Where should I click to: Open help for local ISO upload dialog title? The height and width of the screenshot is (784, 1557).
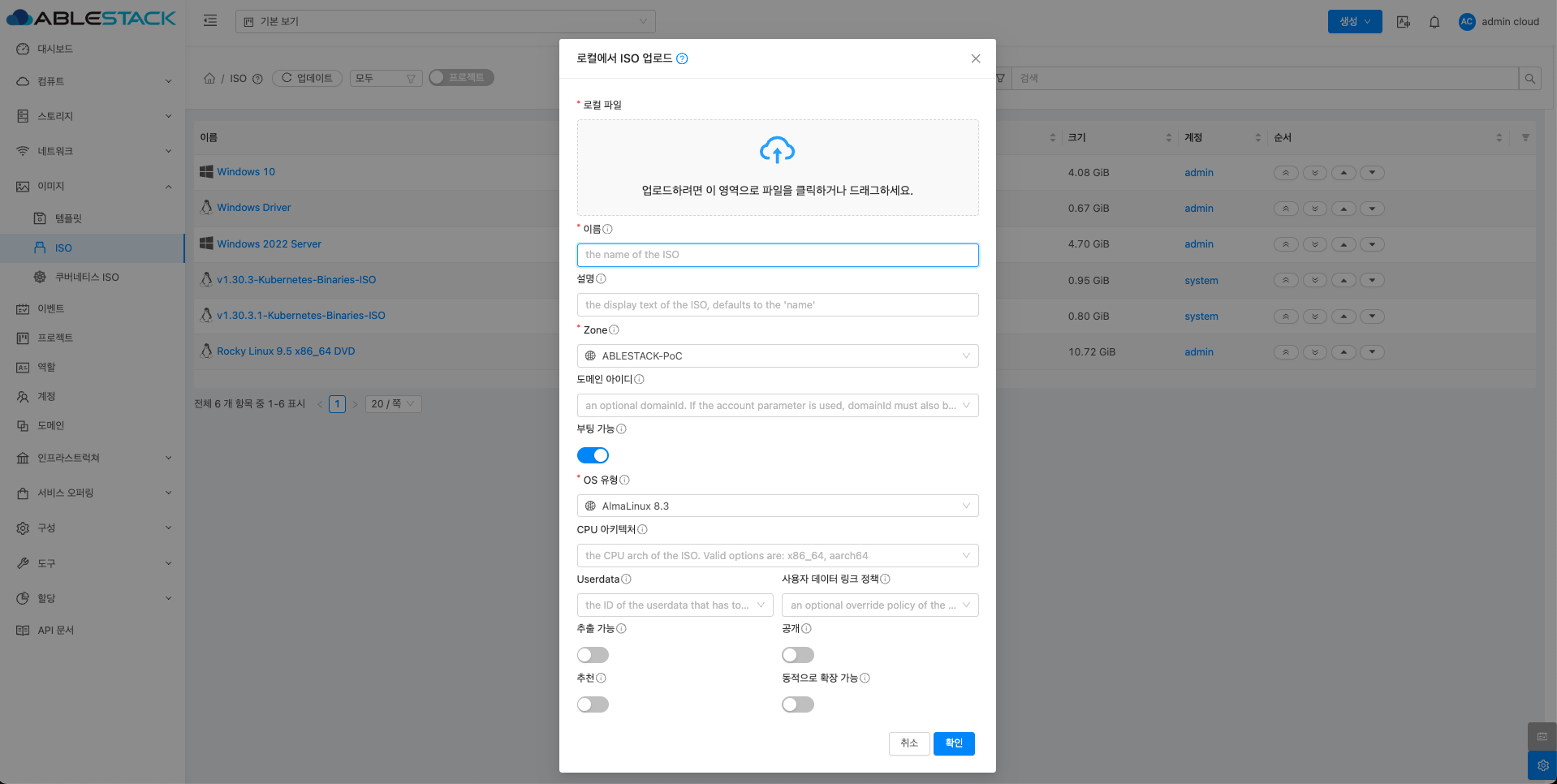click(x=682, y=58)
